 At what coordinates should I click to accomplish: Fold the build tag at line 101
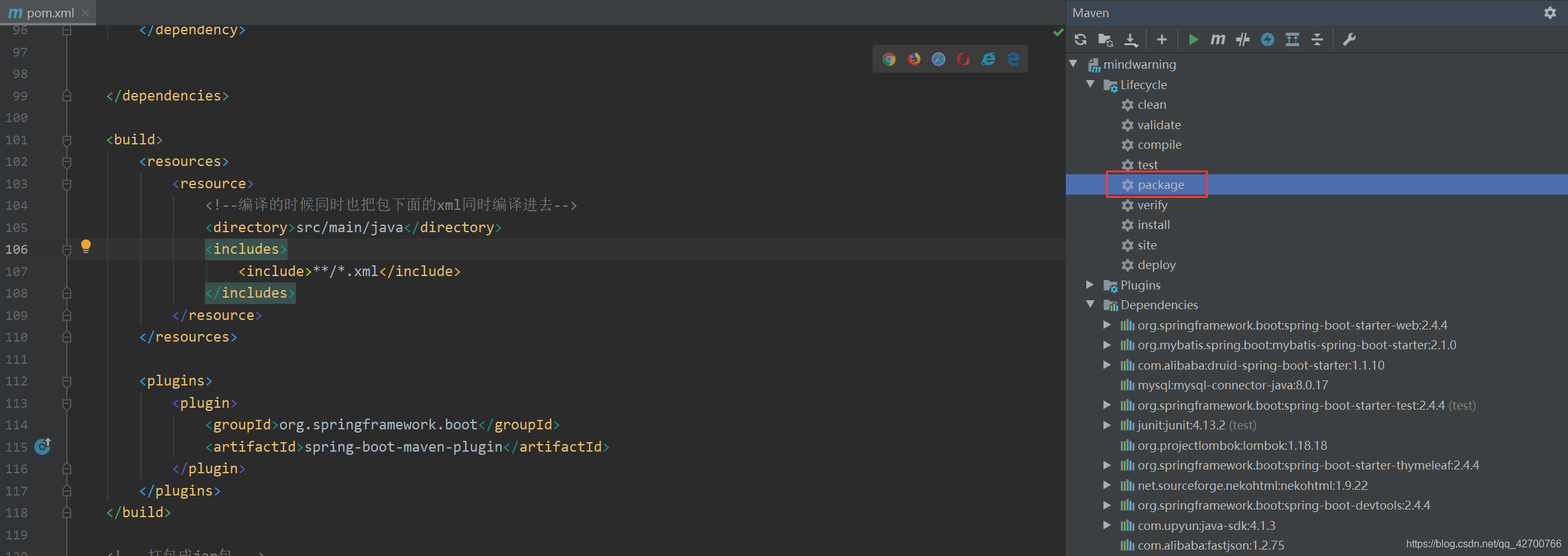tap(67, 140)
